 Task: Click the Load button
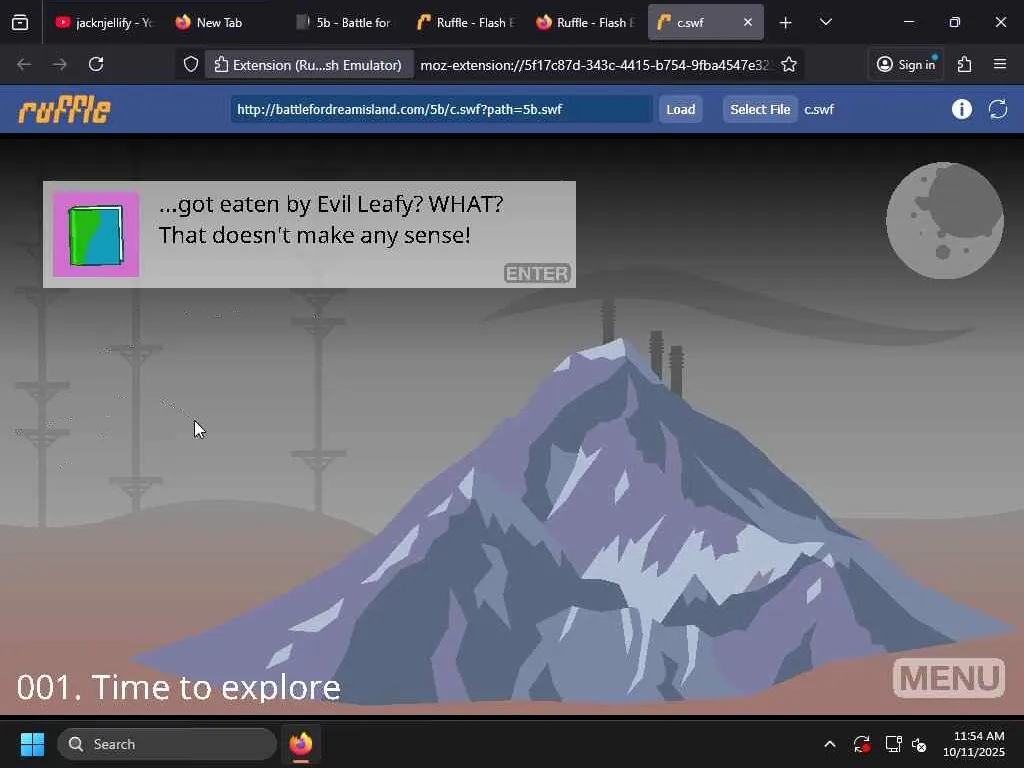[x=680, y=109]
